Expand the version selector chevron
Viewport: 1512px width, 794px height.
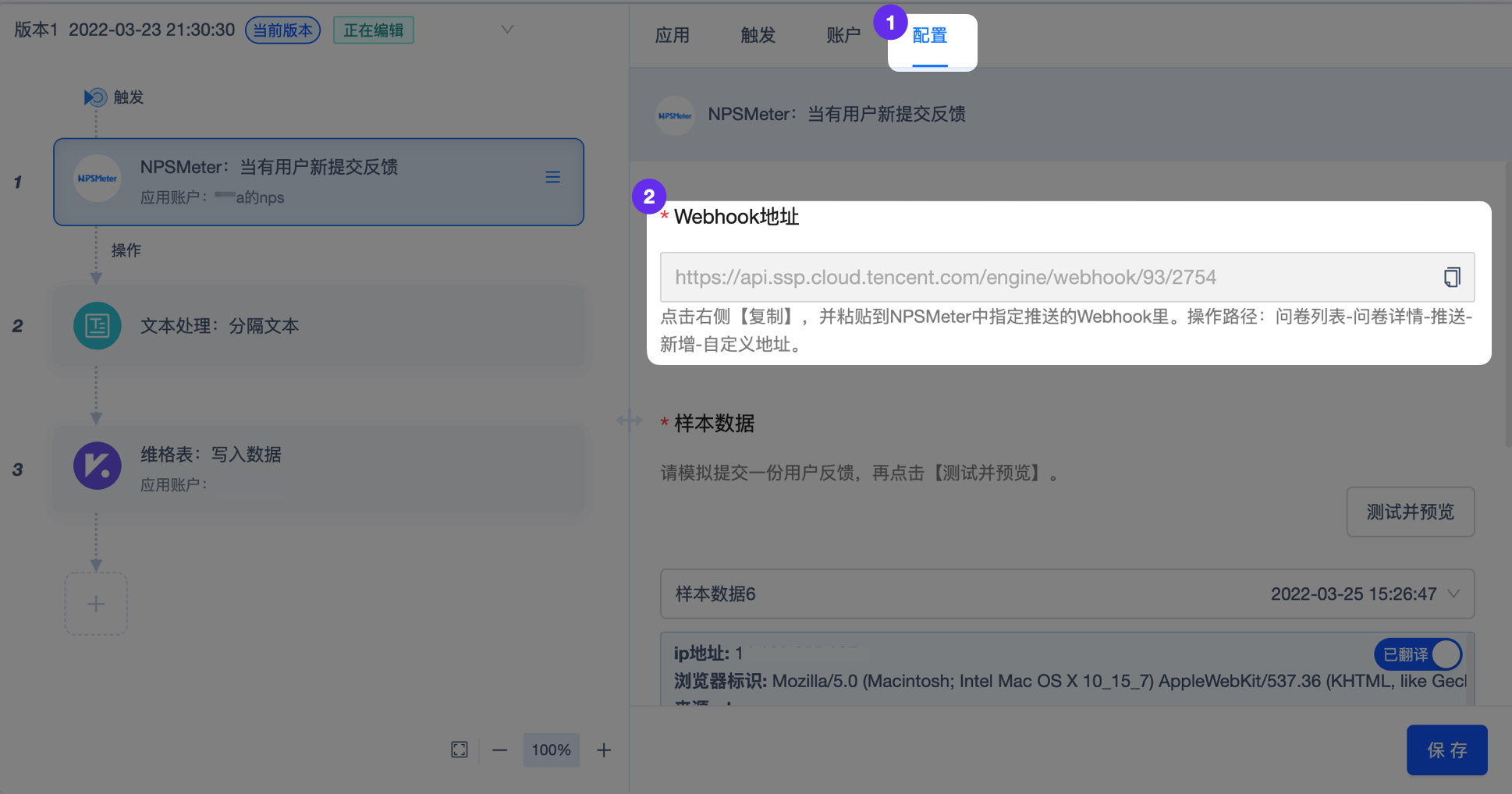tap(507, 30)
